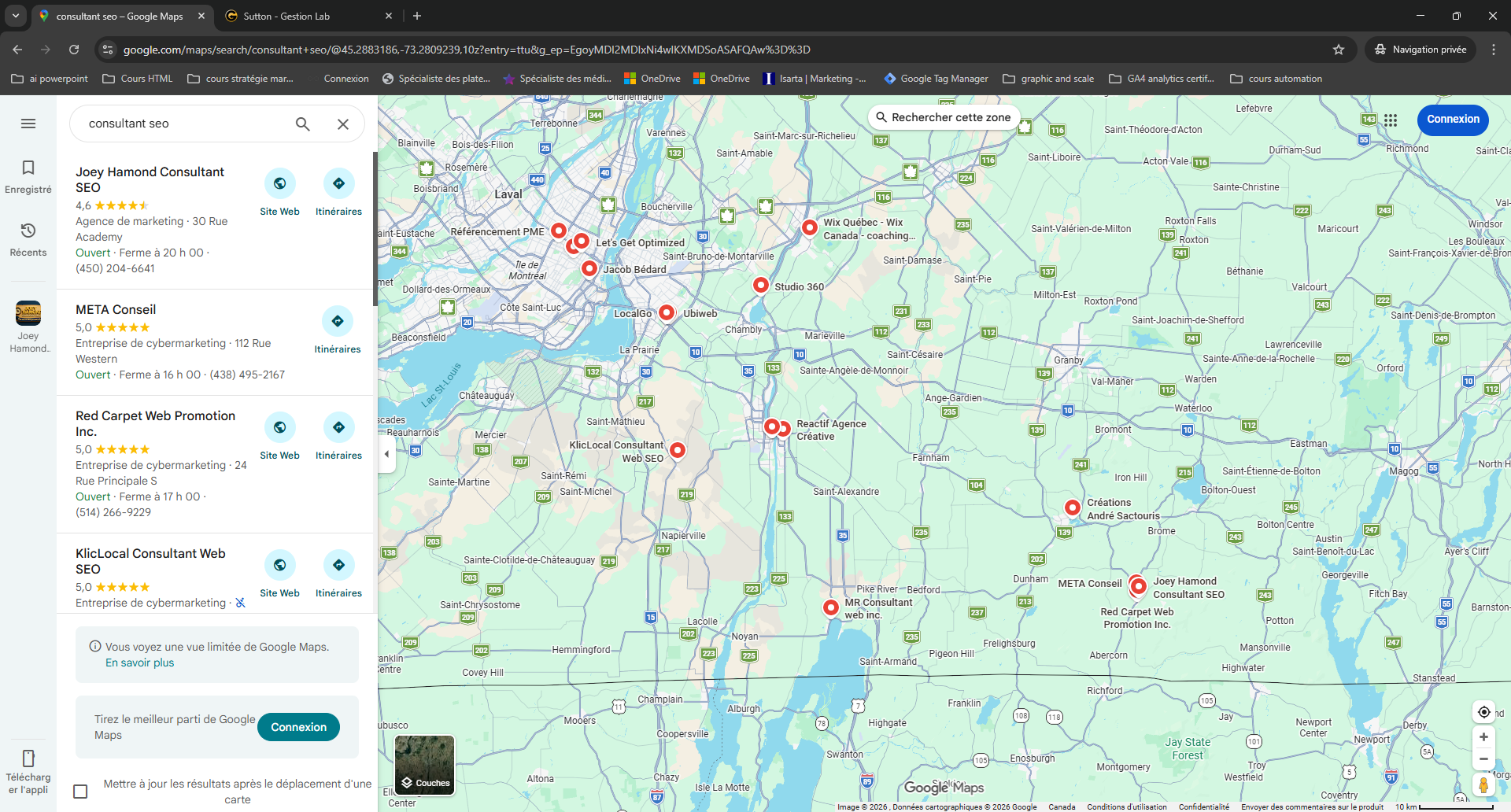1511x812 pixels.
Task: Zoom in with the plus control
Action: [x=1484, y=737]
